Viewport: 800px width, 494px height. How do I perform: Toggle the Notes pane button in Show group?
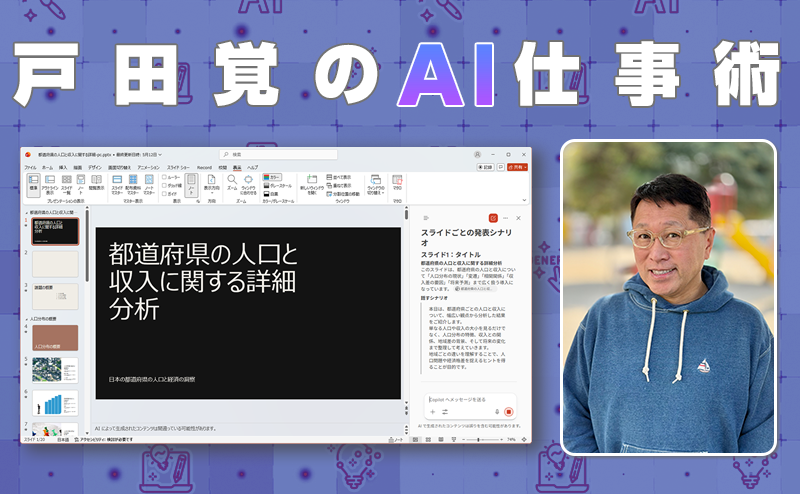point(191,184)
